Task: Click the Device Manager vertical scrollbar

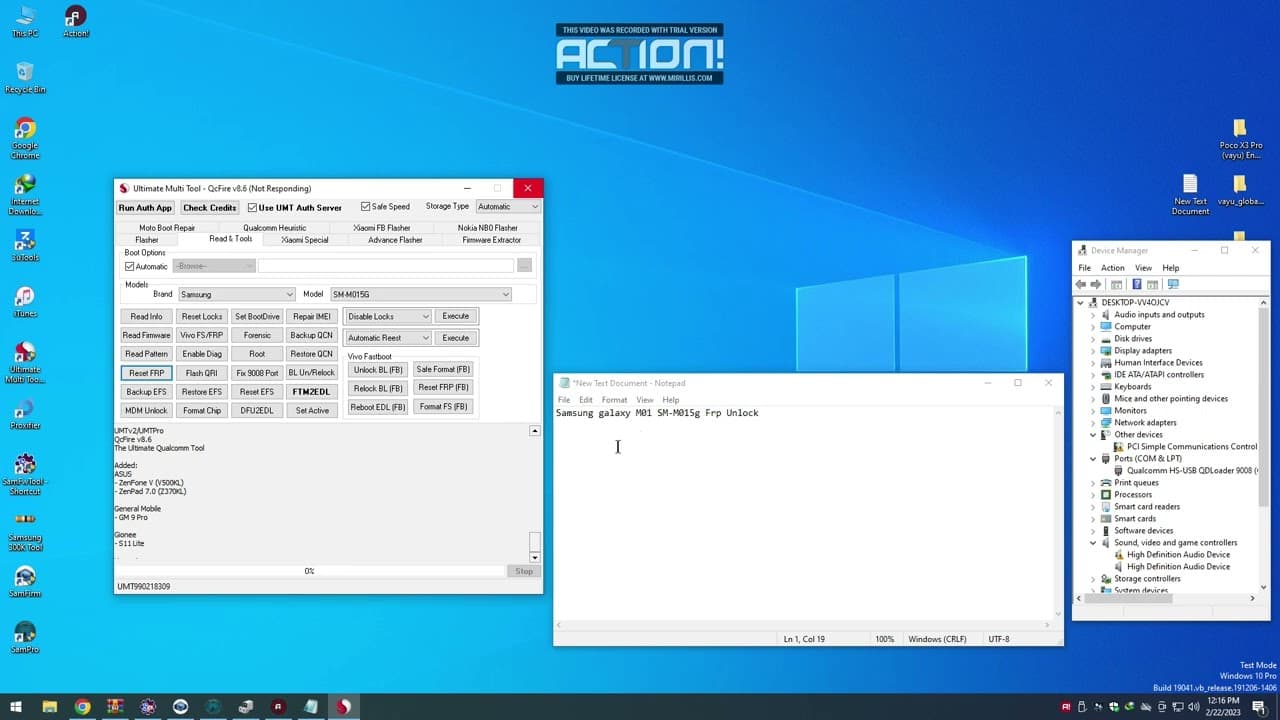Action: (x=1264, y=445)
